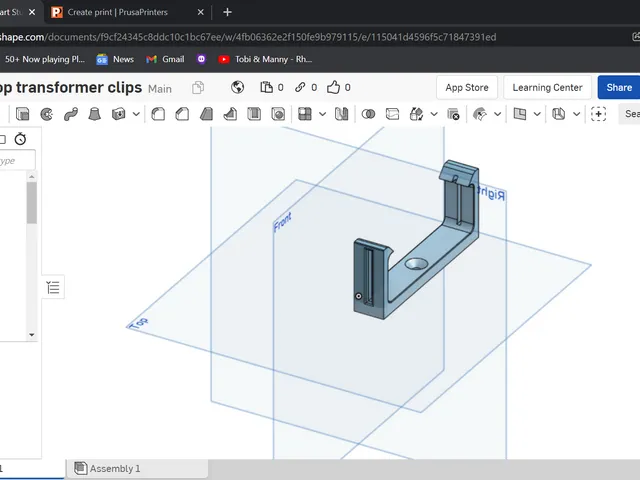Viewport: 640px width, 480px height.
Task: Open the Learning Center
Action: pos(547,87)
